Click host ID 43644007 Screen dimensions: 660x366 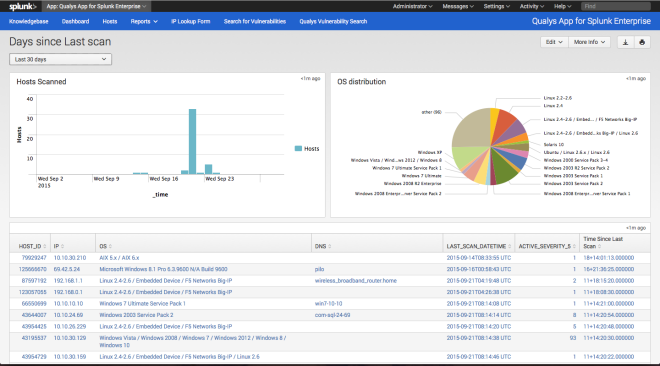pos(34,315)
